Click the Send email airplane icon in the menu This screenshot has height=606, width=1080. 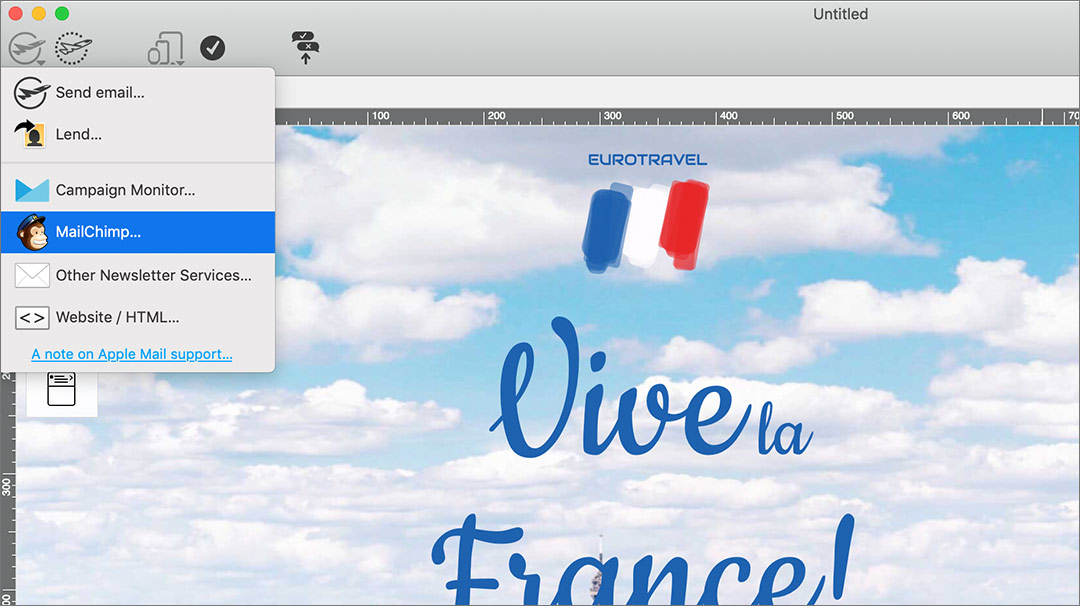(32, 92)
